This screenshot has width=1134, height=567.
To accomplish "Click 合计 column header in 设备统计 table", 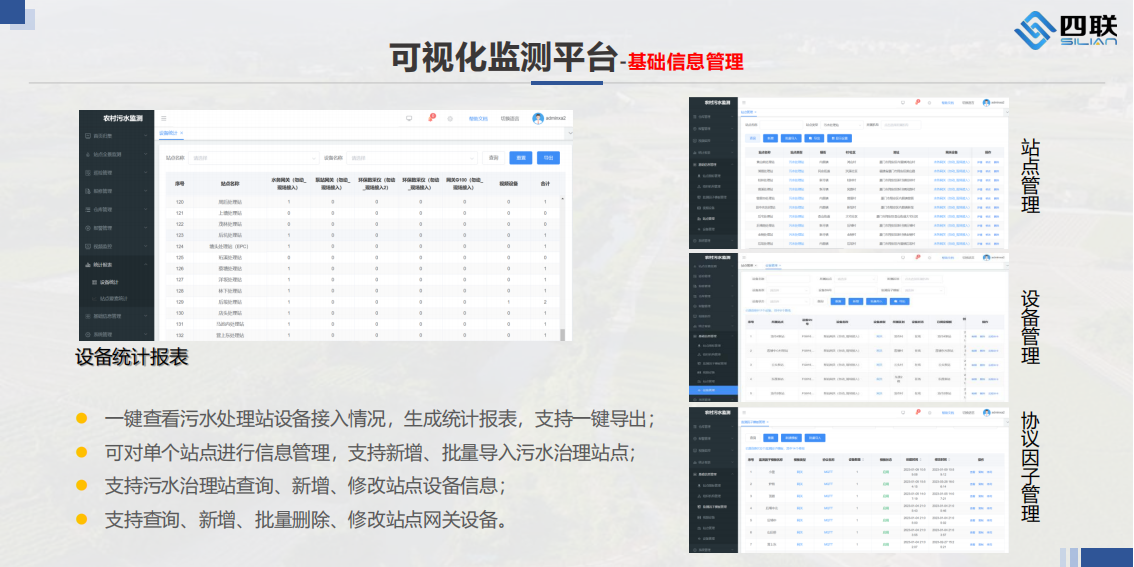I will pyautogui.click(x=546, y=184).
